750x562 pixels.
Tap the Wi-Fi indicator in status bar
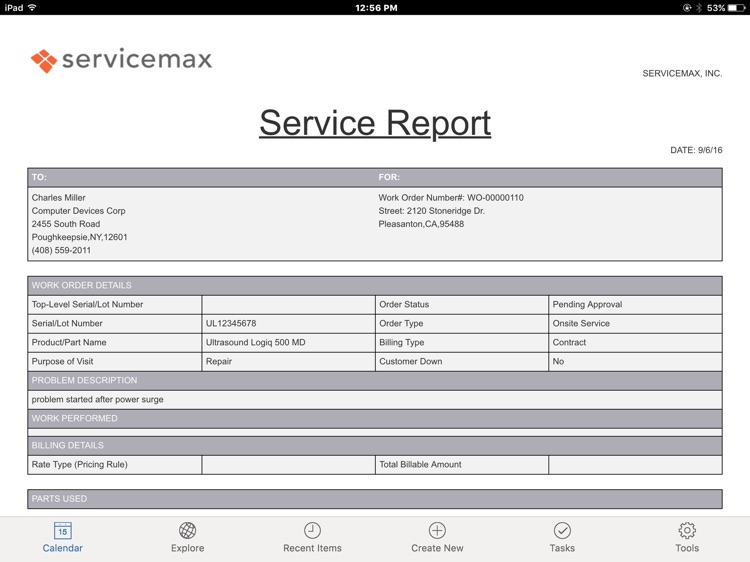[32, 8]
